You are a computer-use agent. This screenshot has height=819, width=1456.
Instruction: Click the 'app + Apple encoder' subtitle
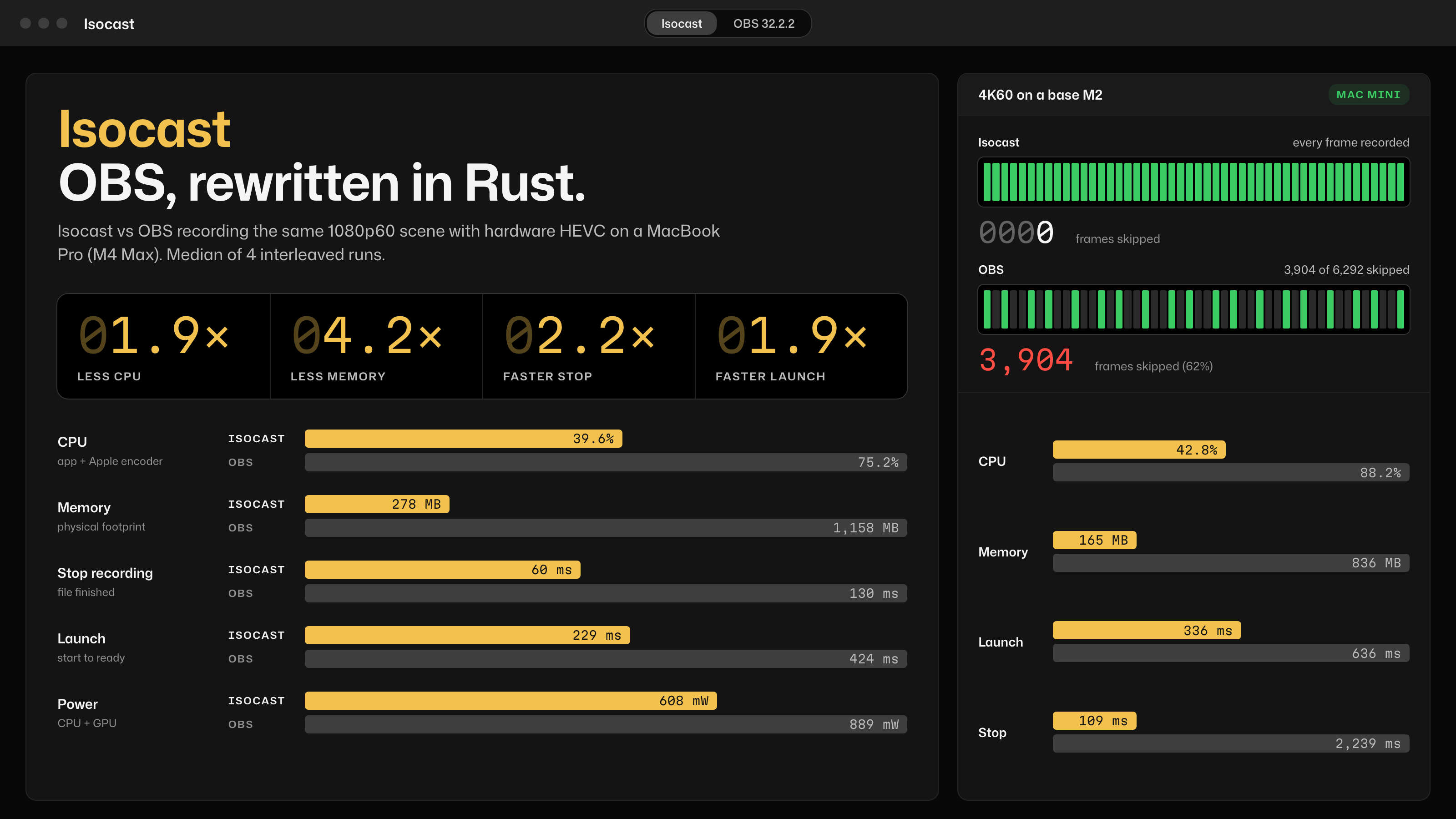[x=110, y=461]
